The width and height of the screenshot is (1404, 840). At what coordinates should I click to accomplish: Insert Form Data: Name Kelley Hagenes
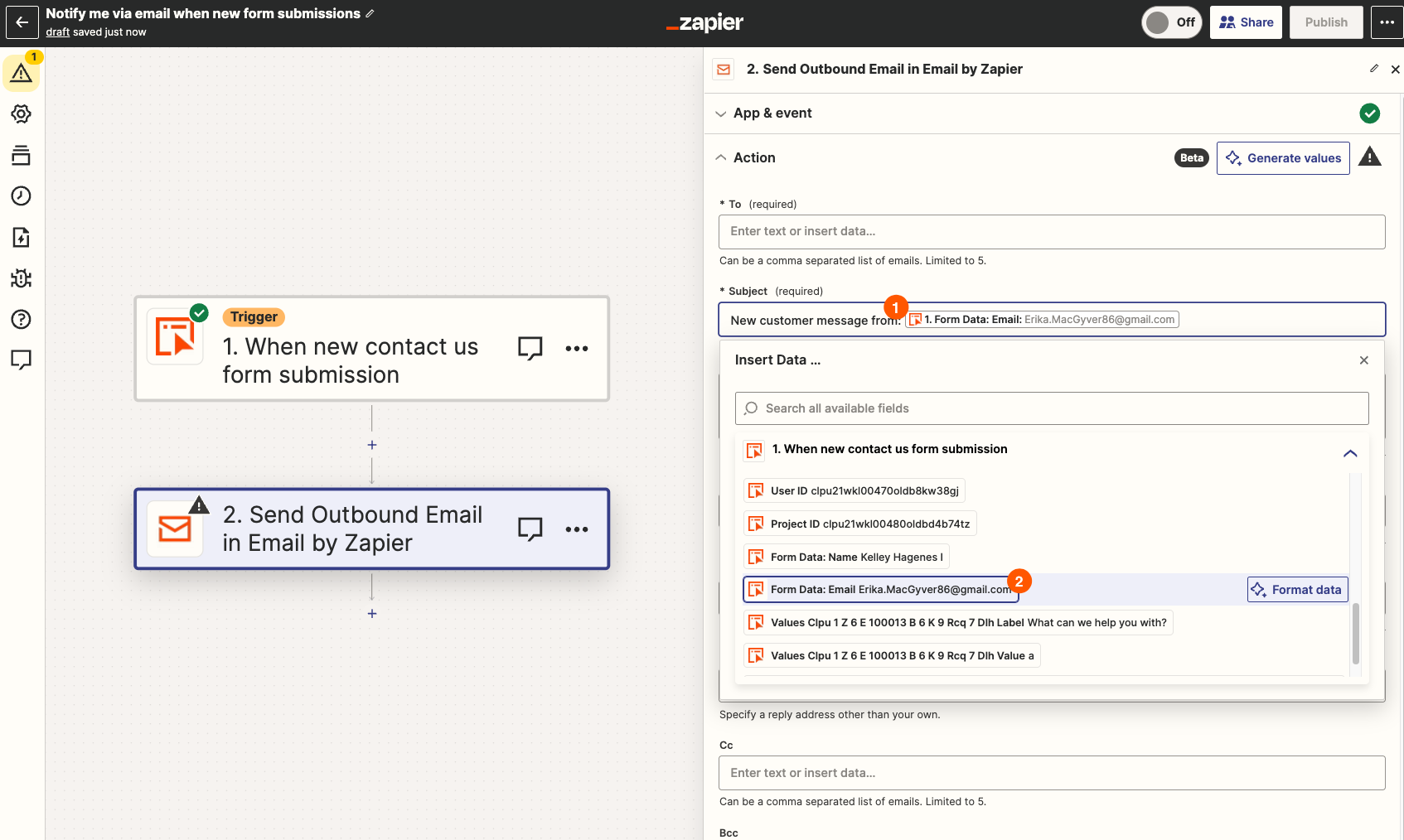[846, 558]
